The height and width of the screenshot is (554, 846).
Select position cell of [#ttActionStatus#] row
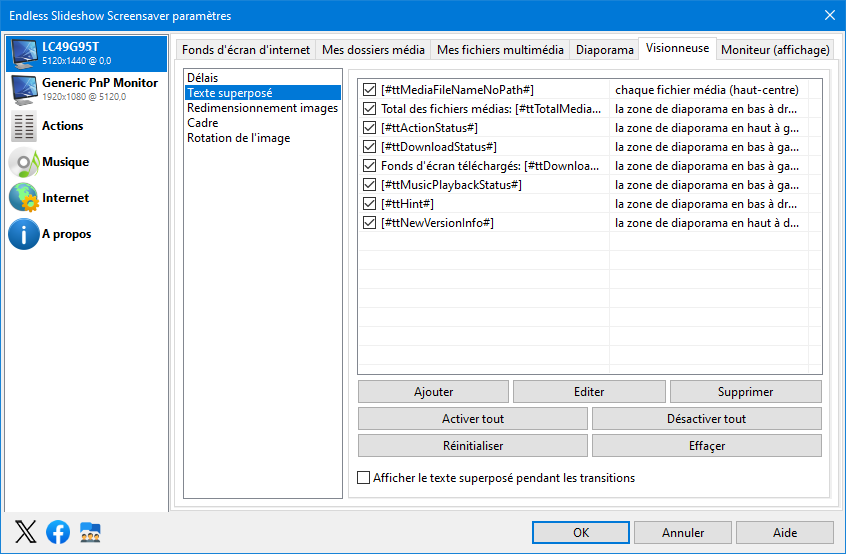708,128
